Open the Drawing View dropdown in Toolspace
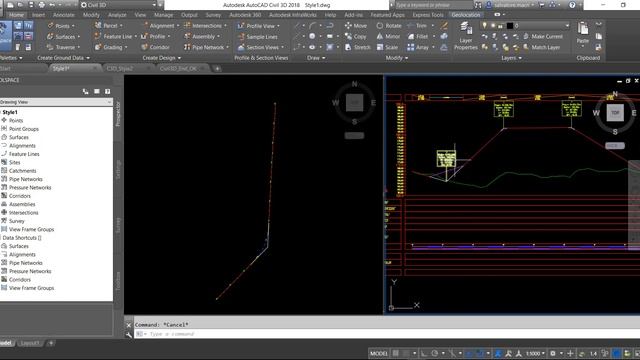640x360 pixels. point(56,102)
